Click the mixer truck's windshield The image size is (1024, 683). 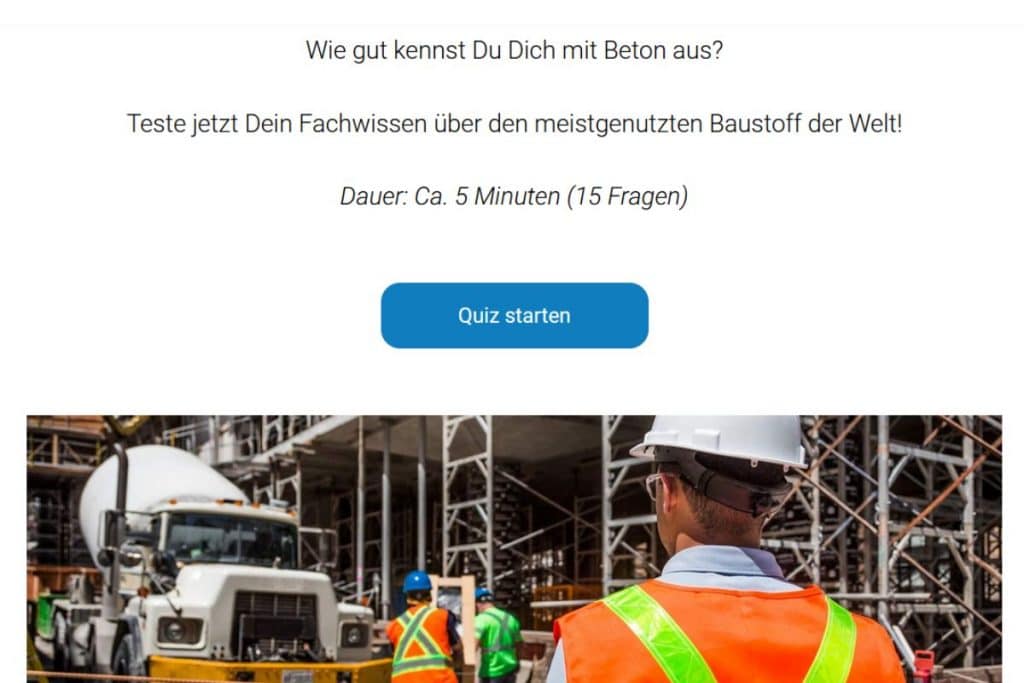point(232,539)
